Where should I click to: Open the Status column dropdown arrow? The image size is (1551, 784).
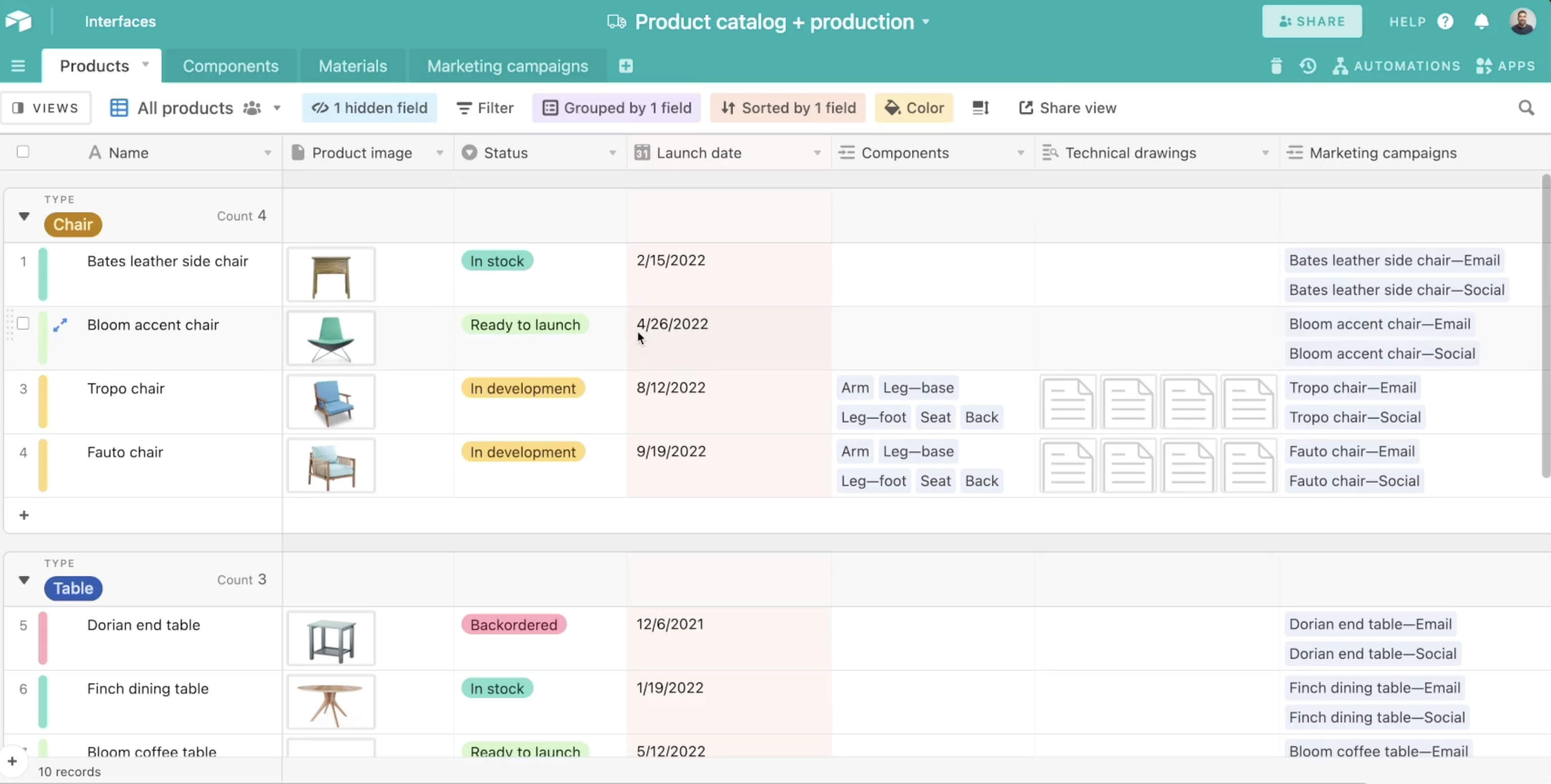612,153
